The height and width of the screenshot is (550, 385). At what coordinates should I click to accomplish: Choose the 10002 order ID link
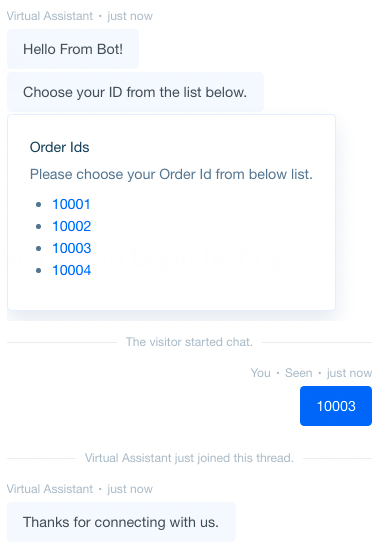pyautogui.click(x=72, y=226)
